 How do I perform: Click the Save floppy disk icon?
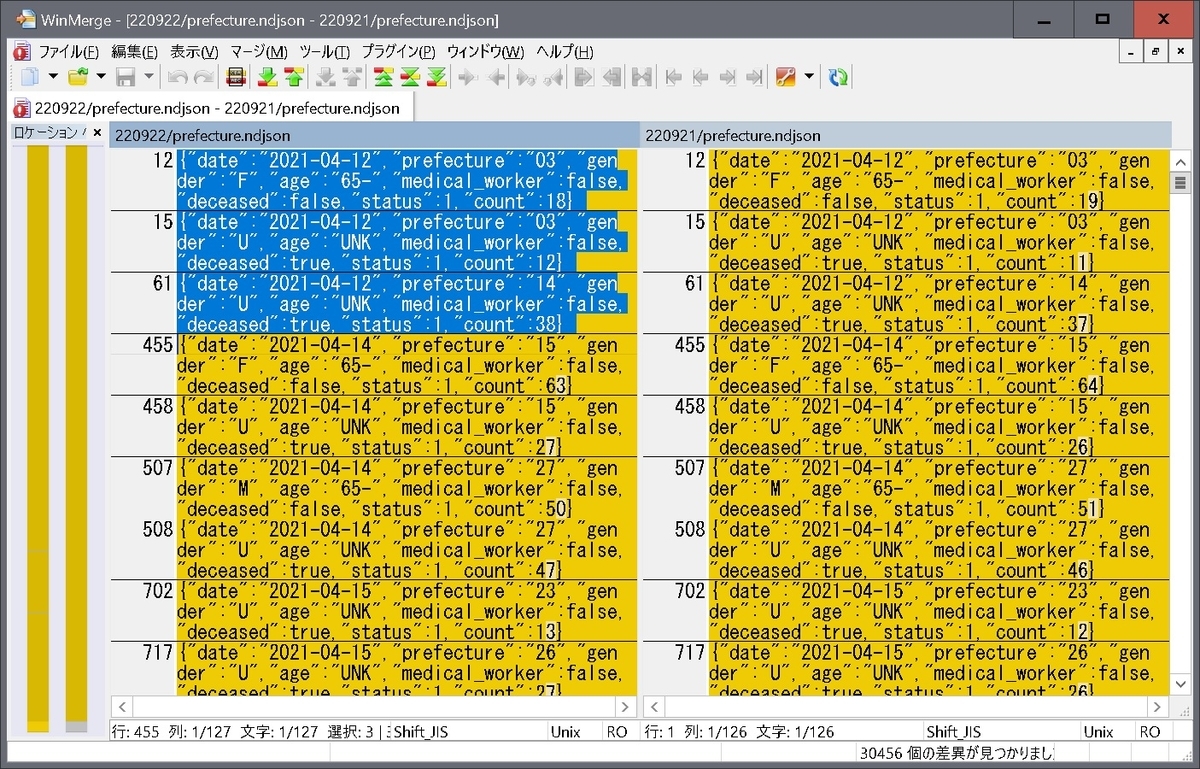(126, 77)
